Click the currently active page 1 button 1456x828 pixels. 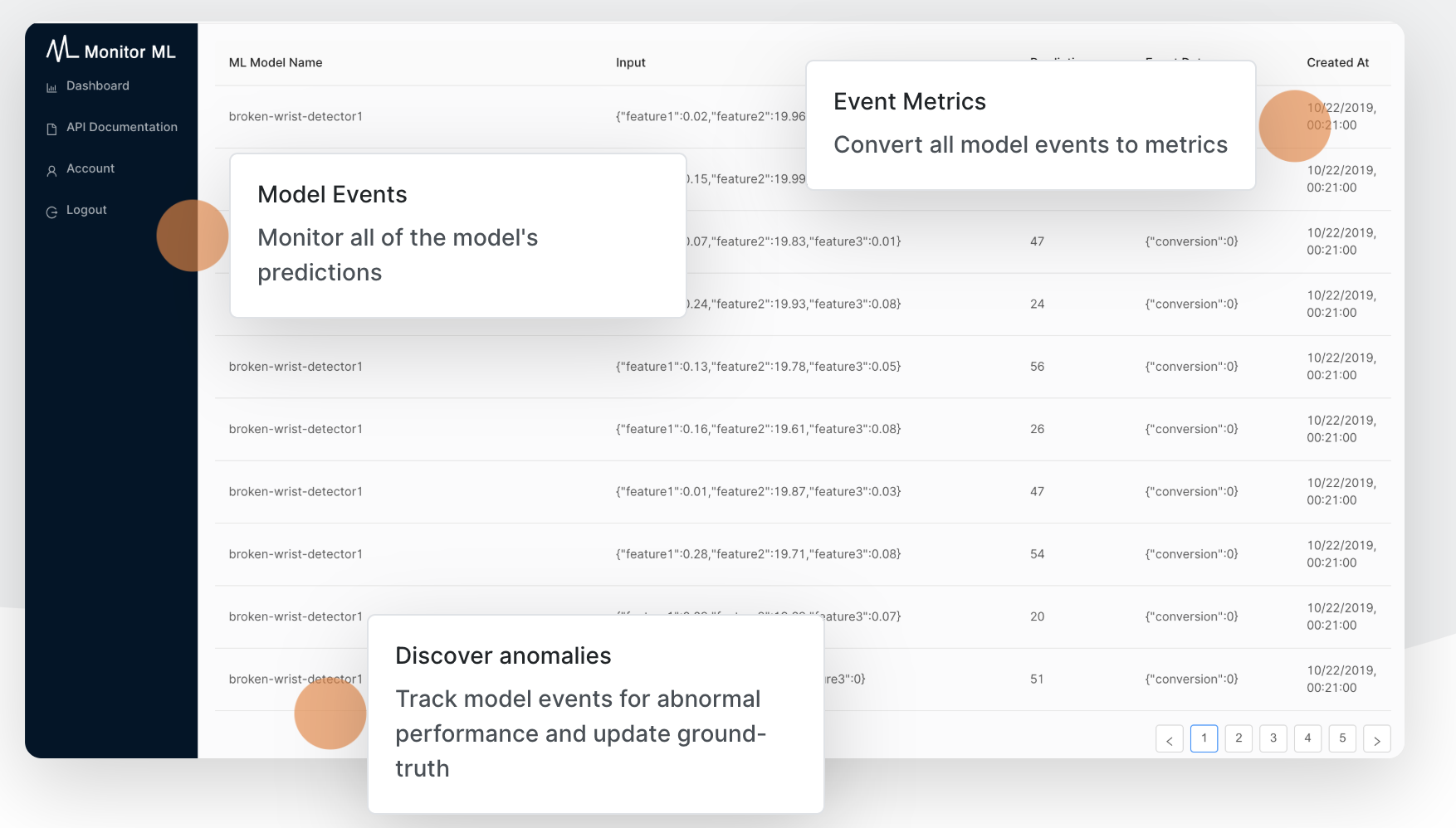click(x=1204, y=738)
